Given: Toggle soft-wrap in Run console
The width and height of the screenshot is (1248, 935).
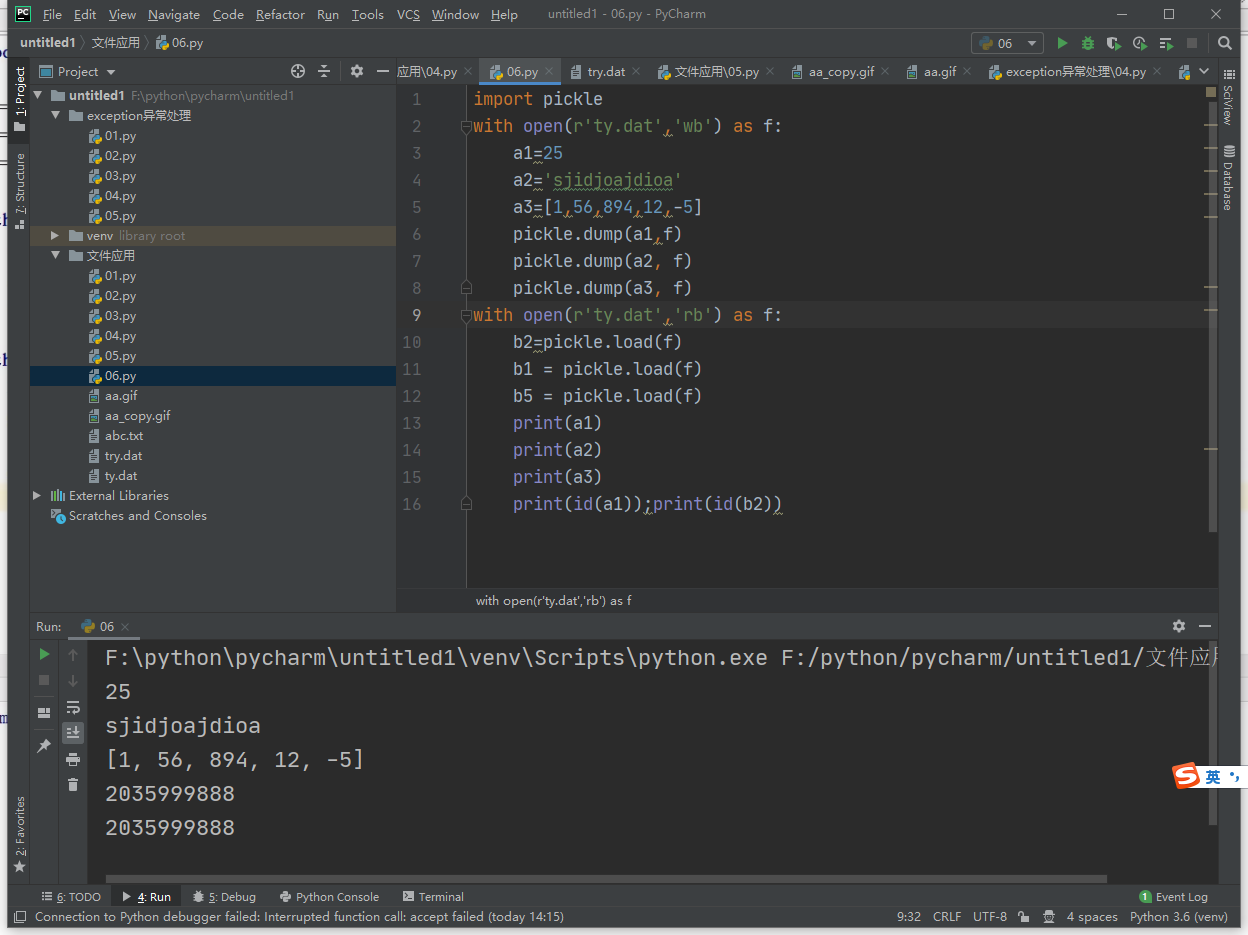Looking at the screenshot, I should tap(73, 707).
